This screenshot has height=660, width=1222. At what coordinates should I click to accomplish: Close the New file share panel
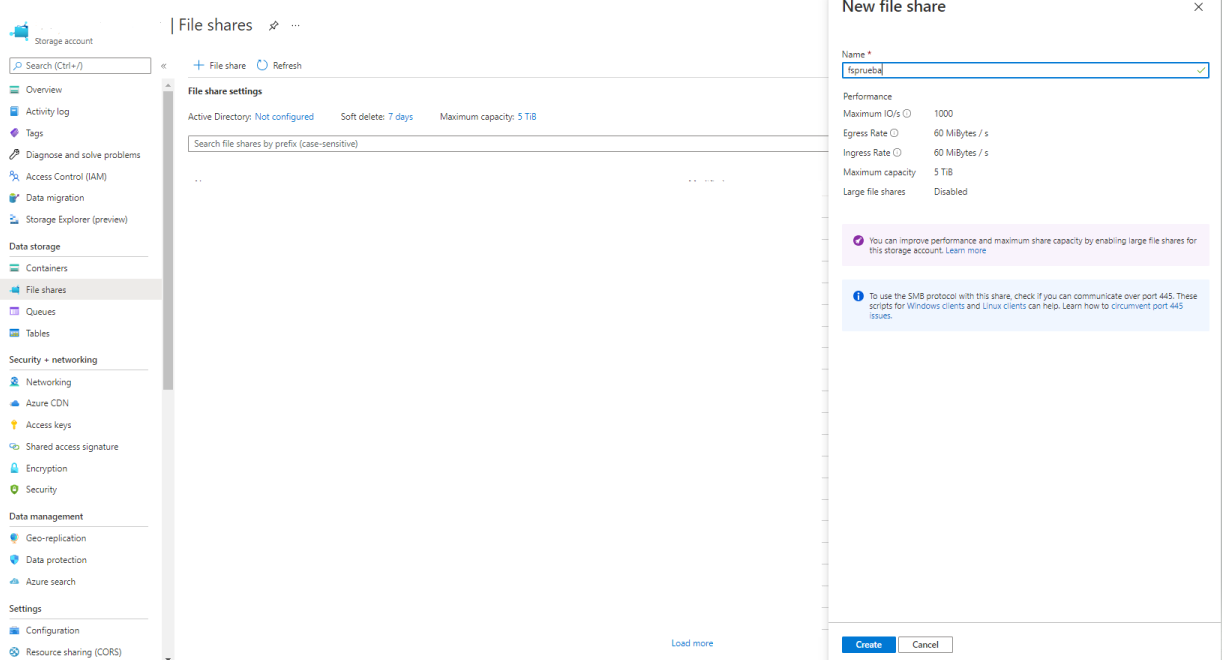click(1199, 7)
